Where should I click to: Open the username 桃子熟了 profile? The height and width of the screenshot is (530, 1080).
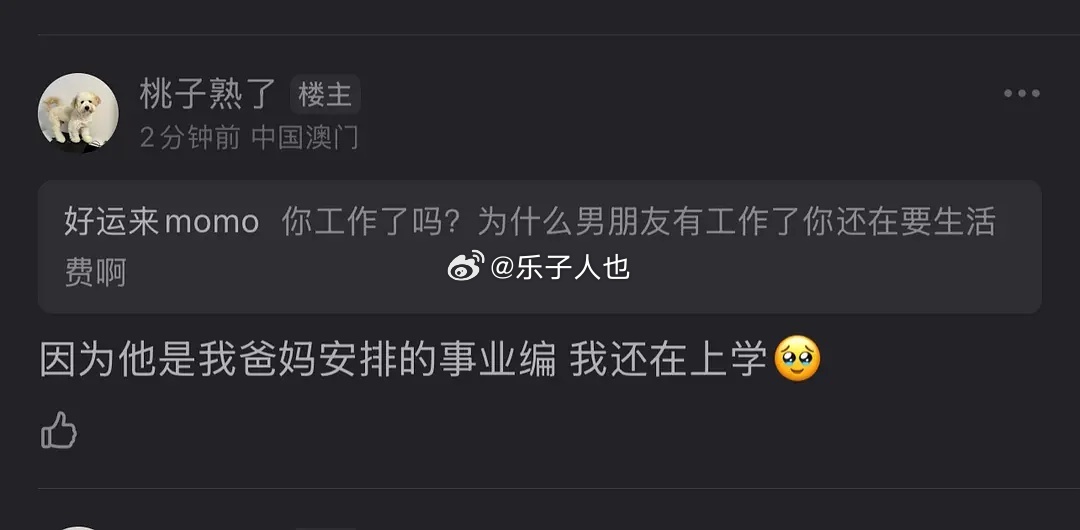pos(208,94)
